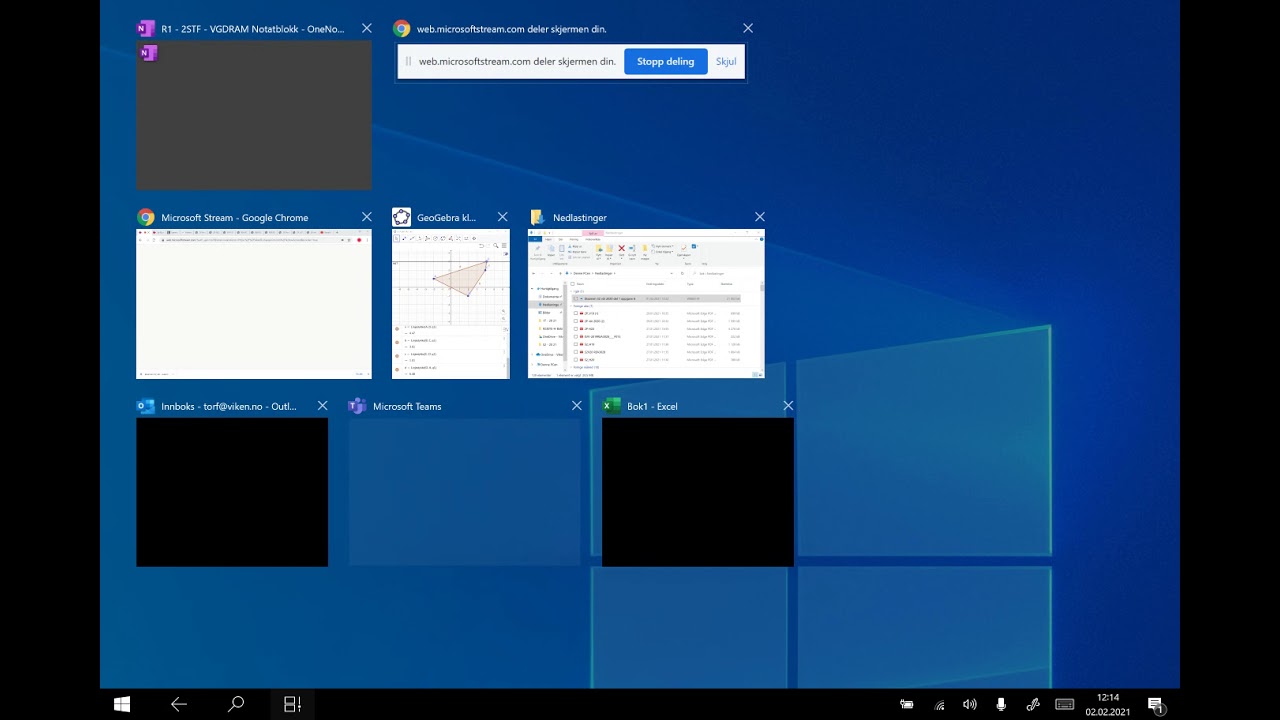
Task: Click the Chrome icon beside Microsoft Stream title
Action: click(x=146, y=217)
